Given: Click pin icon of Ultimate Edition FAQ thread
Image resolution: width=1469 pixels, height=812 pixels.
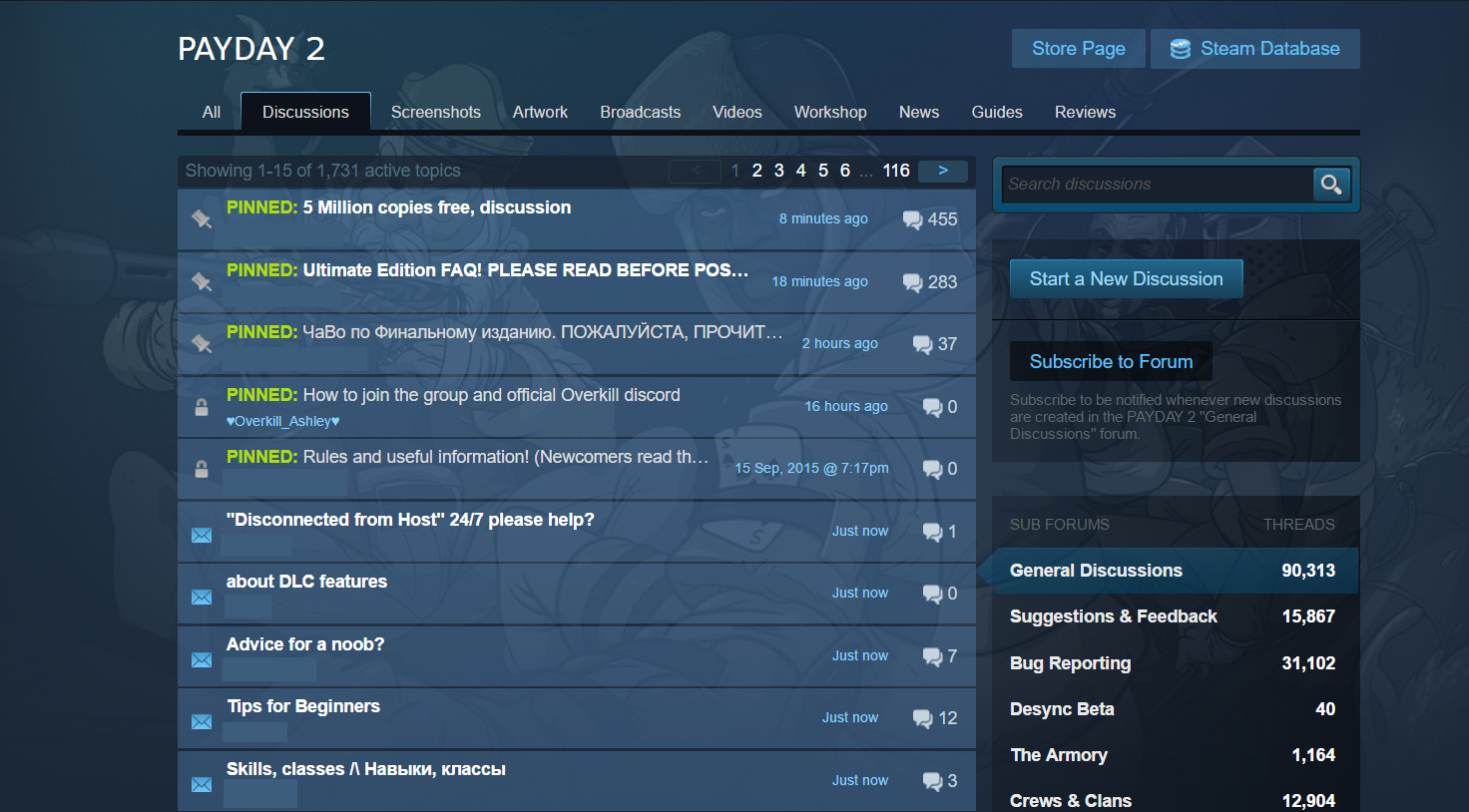Looking at the screenshot, I should click(x=202, y=281).
